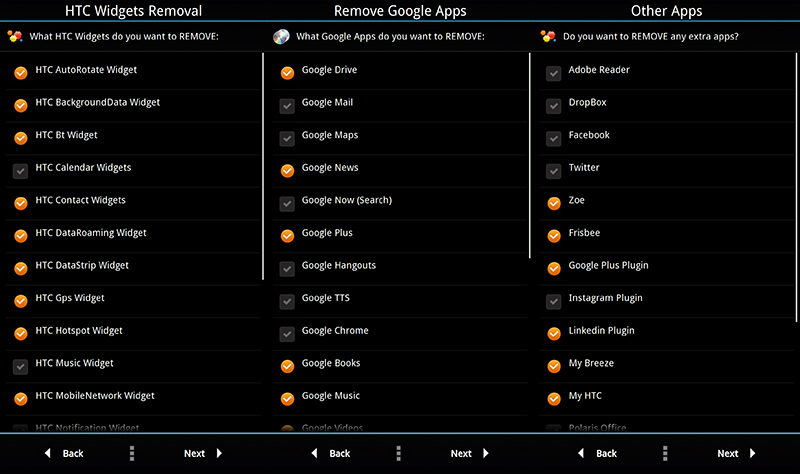The height and width of the screenshot is (474, 800).
Task: Check the Google Mail checkbox
Action: pos(287,104)
